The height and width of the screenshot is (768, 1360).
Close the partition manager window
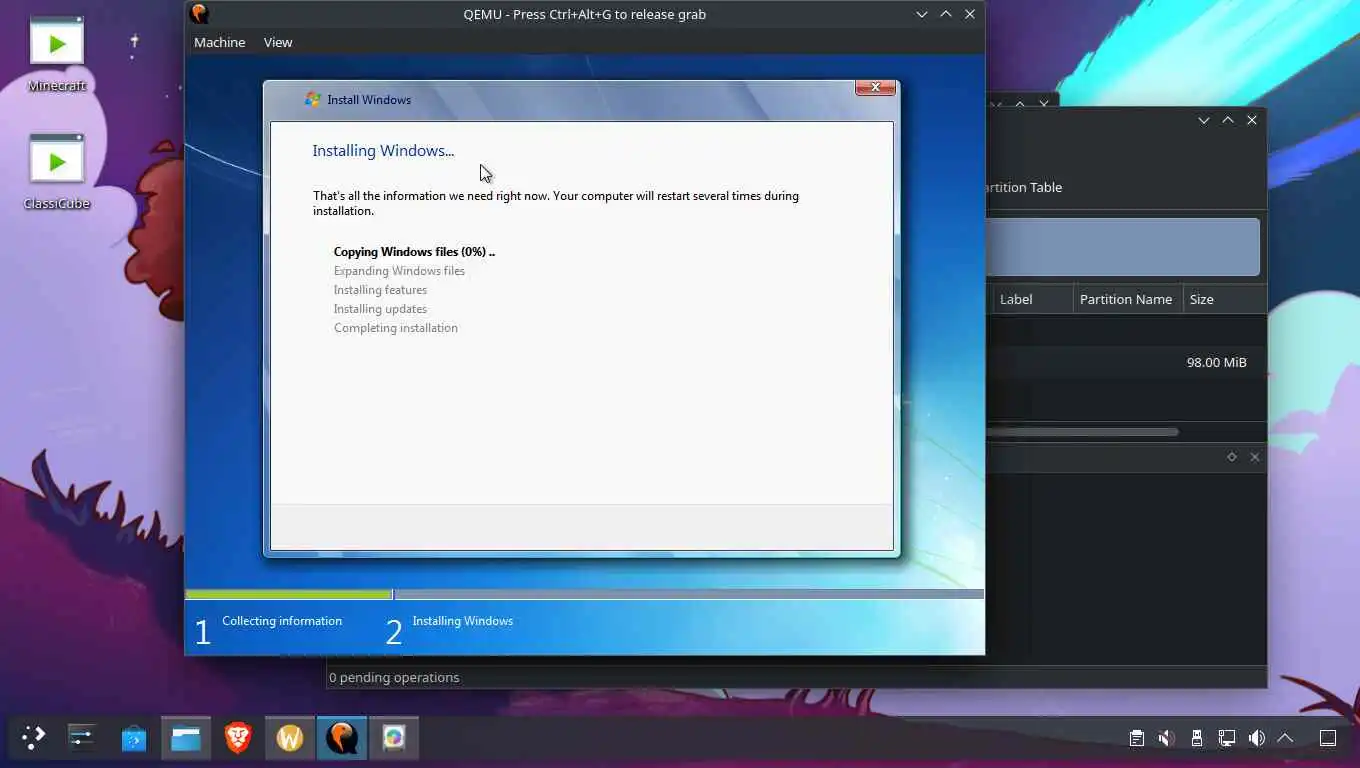1252,120
